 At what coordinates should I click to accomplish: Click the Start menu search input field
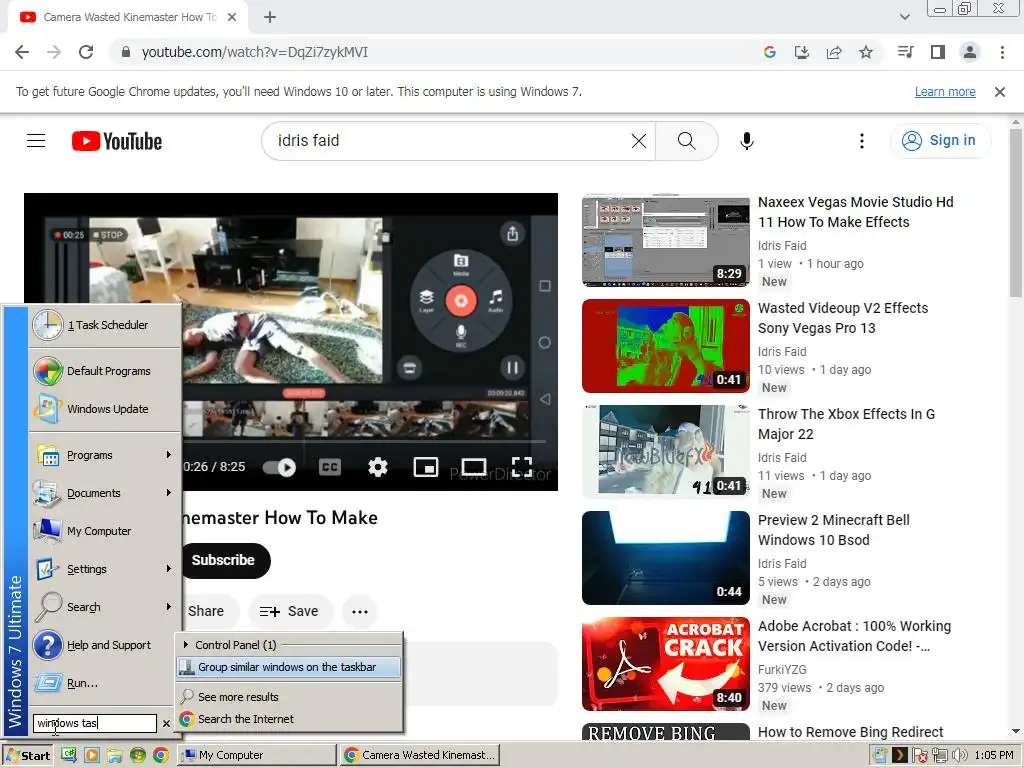pos(95,723)
